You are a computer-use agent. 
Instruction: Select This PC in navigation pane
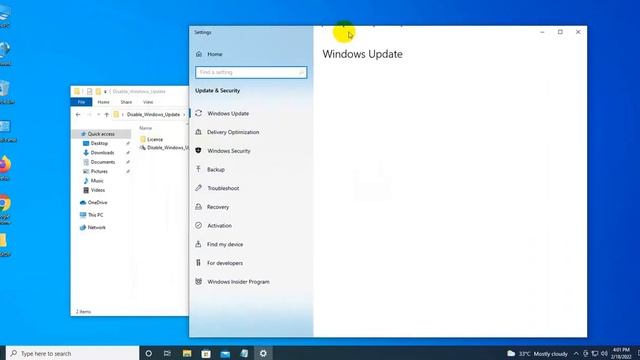coord(96,215)
